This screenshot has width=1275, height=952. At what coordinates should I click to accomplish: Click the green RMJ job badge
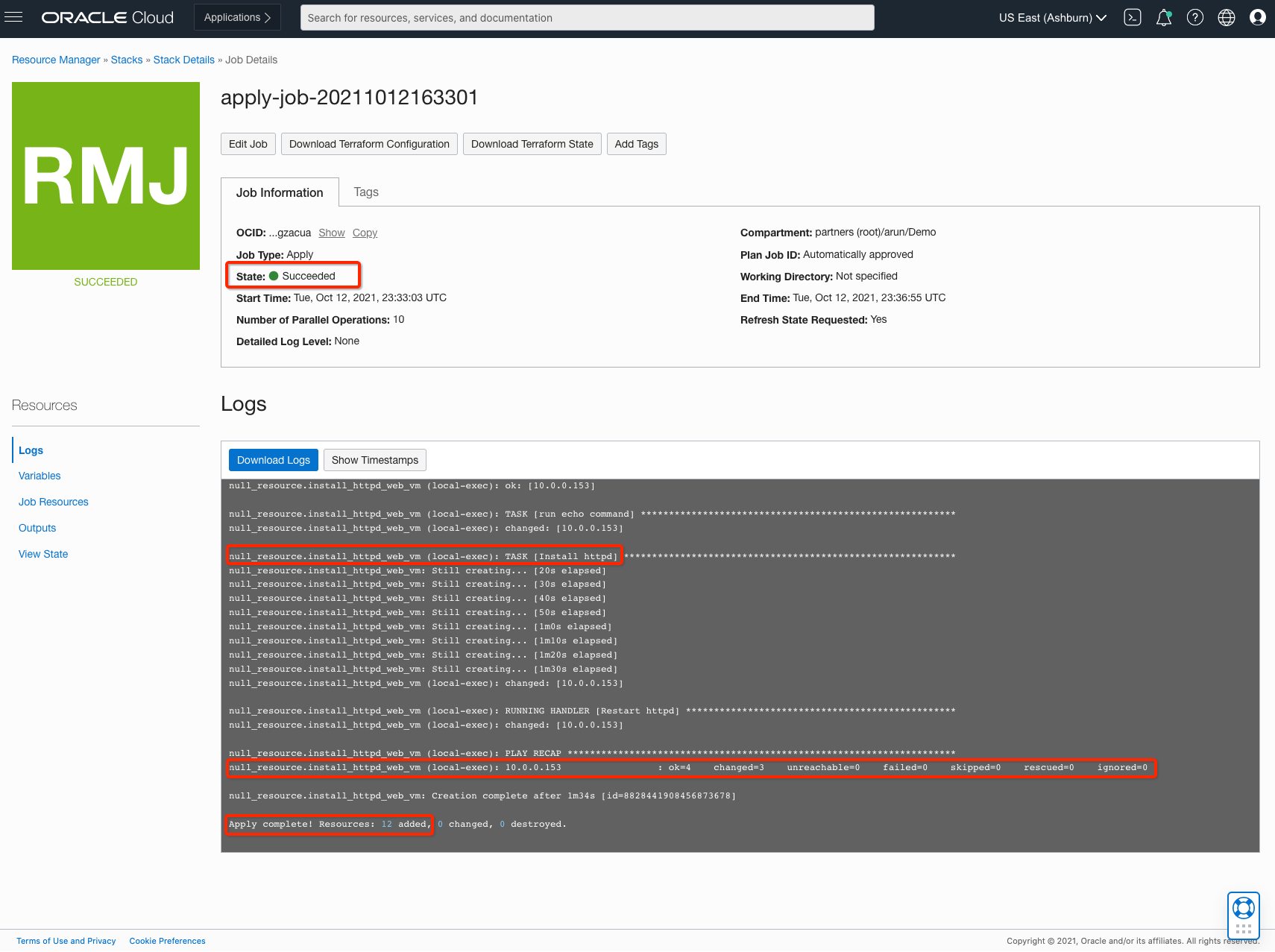(x=106, y=176)
